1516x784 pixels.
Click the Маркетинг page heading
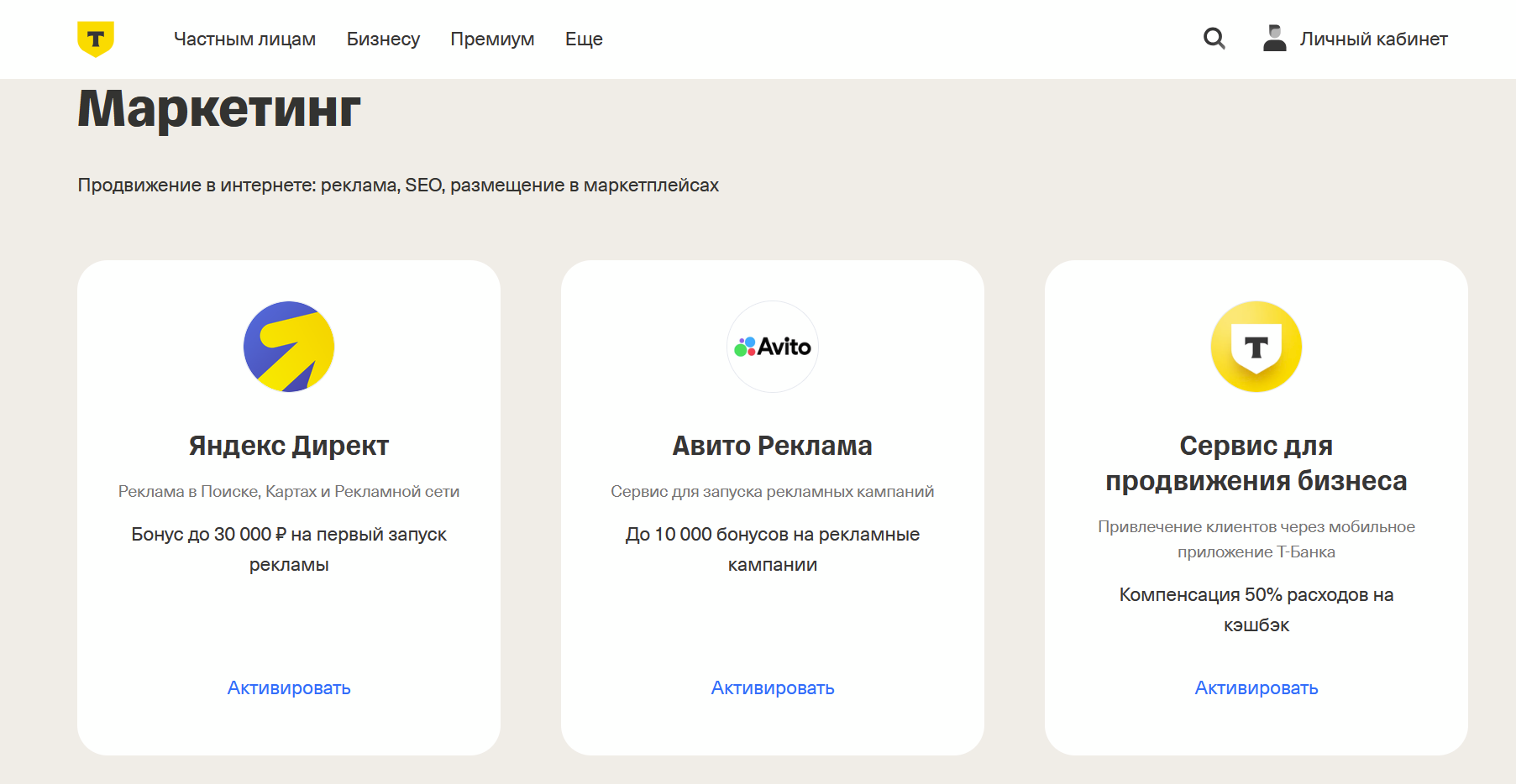tap(219, 109)
